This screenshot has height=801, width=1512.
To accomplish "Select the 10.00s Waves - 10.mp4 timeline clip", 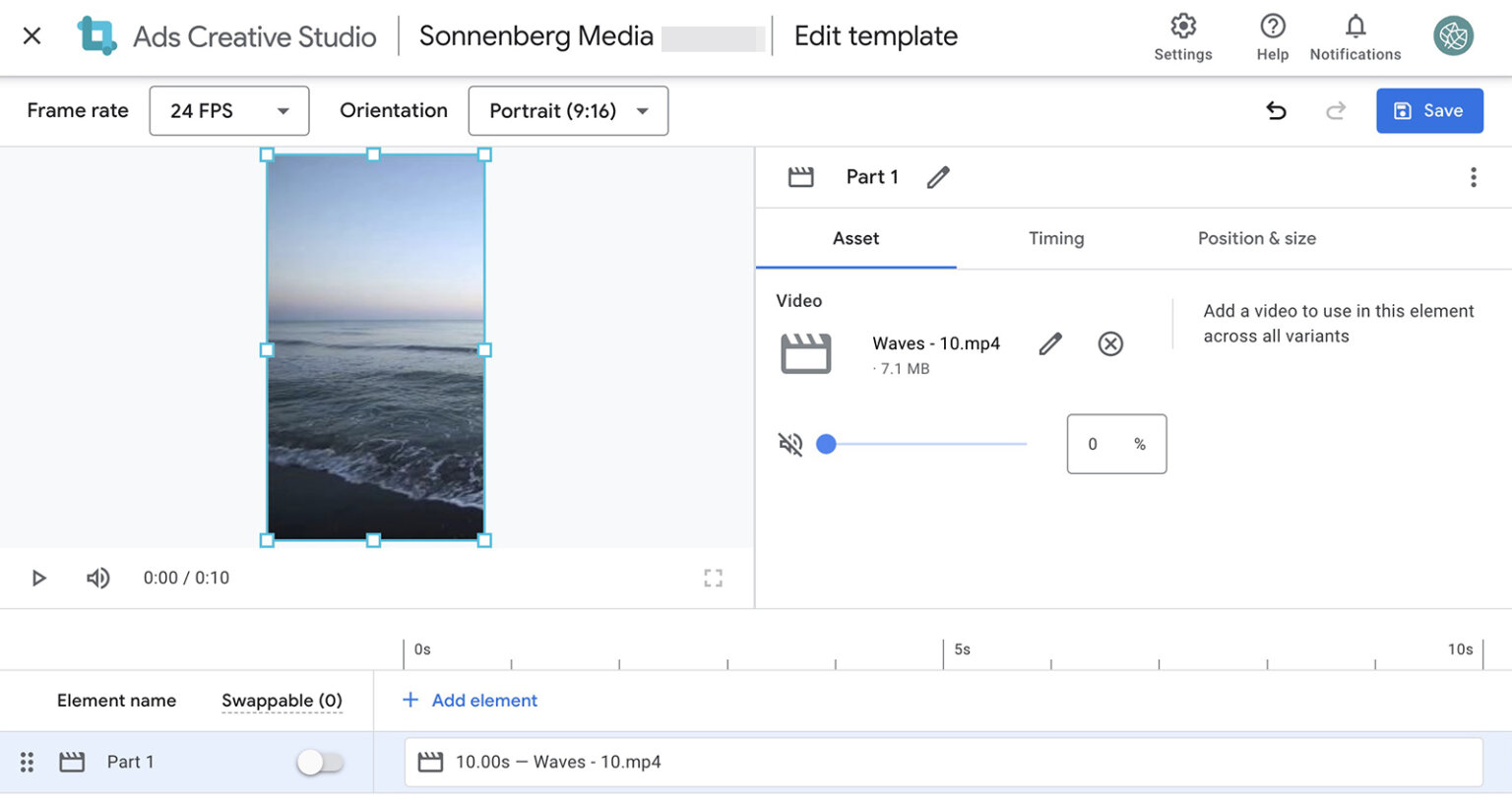I will point(943,762).
